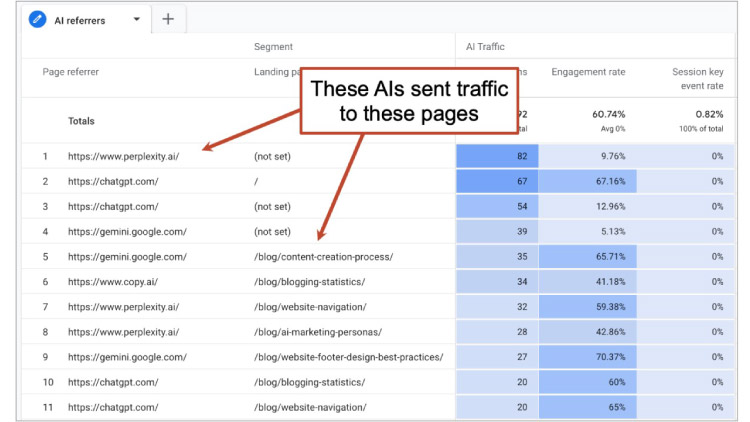The image size is (750, 422).
Task: Click (not set) landing page in row 1
Action: [272, 156]
